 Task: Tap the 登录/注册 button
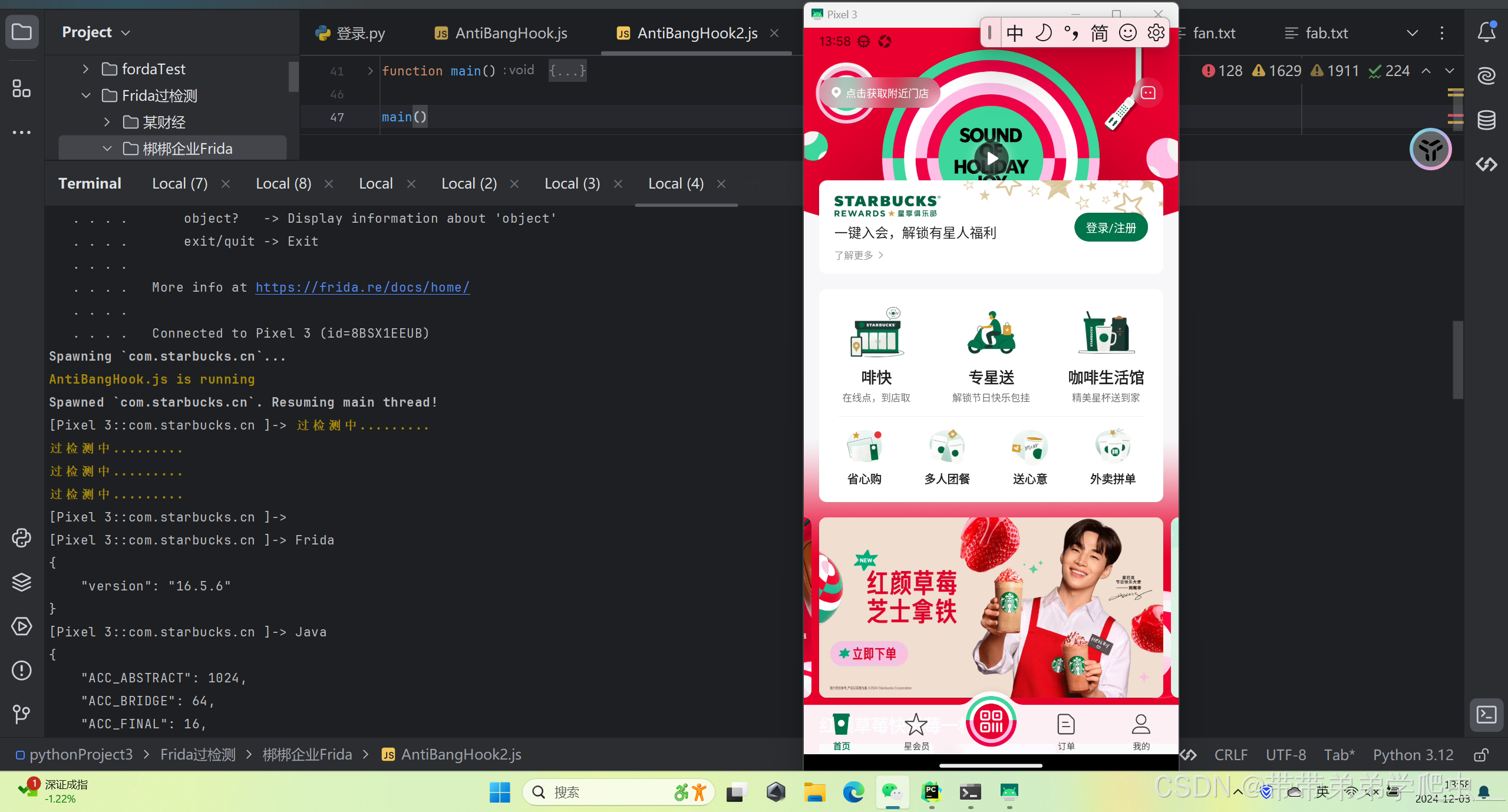1111,228
